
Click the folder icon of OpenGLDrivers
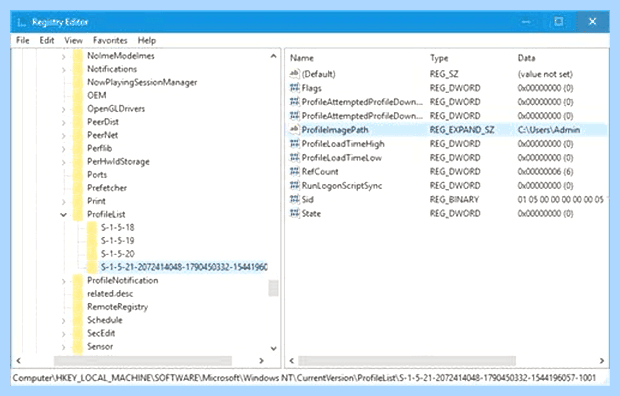(78, 108)
